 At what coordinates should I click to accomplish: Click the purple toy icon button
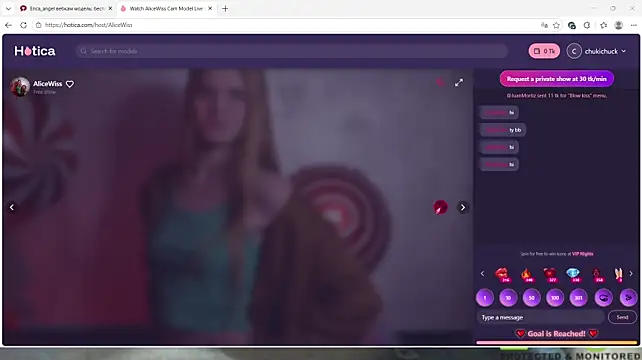pos(604,298)
